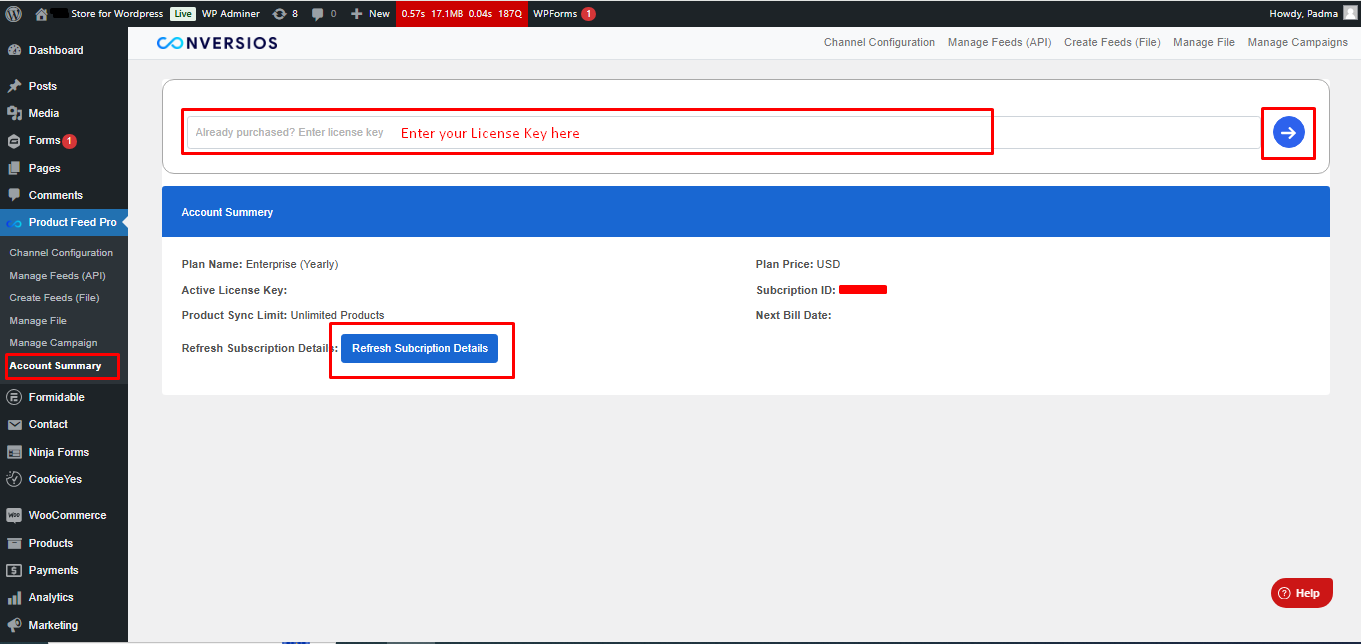Open Manage Feeds (API) in top navigation
Viewport: 1361px width, 644px height.
pos(999,42)
